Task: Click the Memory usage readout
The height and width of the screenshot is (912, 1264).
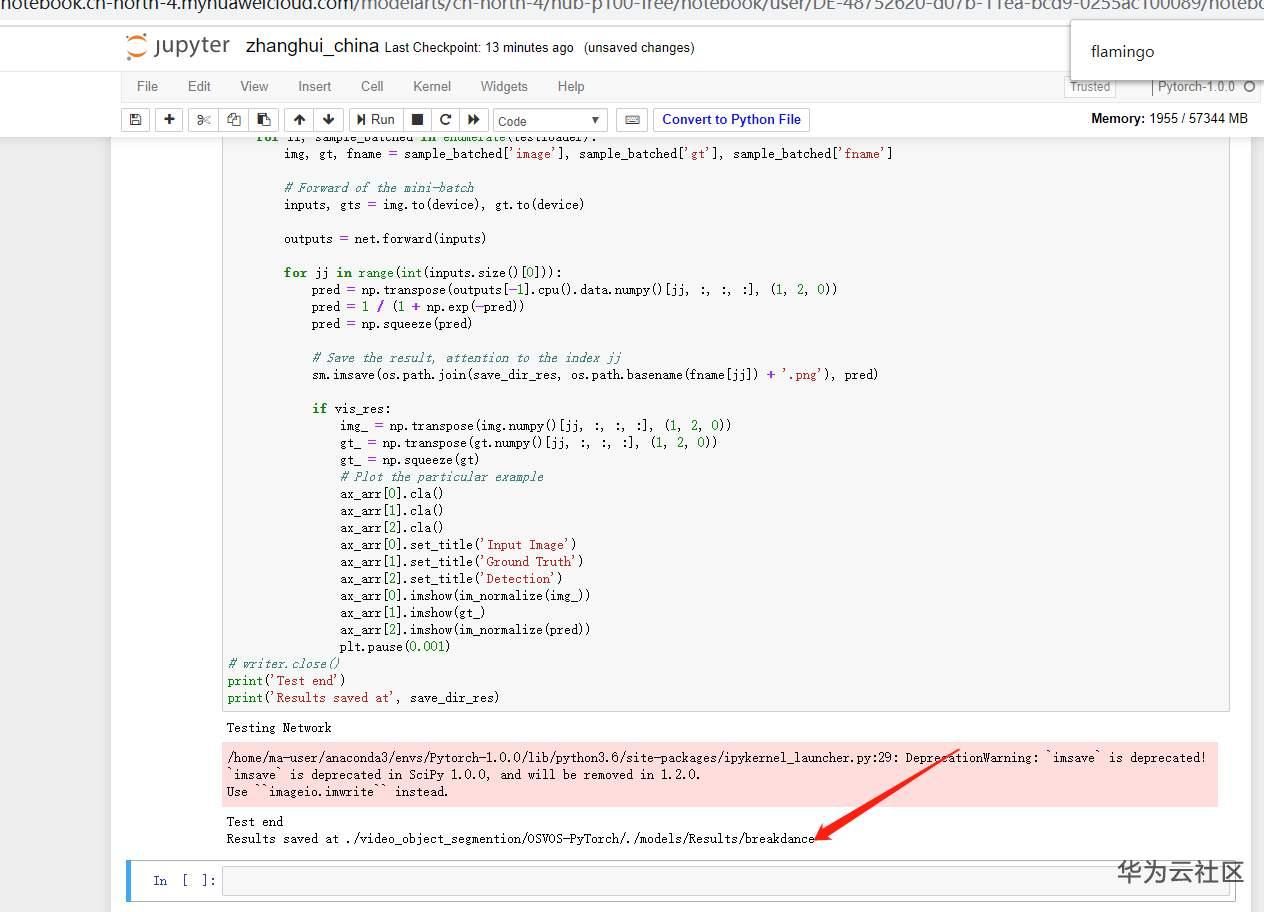Action: pyautogui.click(x=1169, y=118)
